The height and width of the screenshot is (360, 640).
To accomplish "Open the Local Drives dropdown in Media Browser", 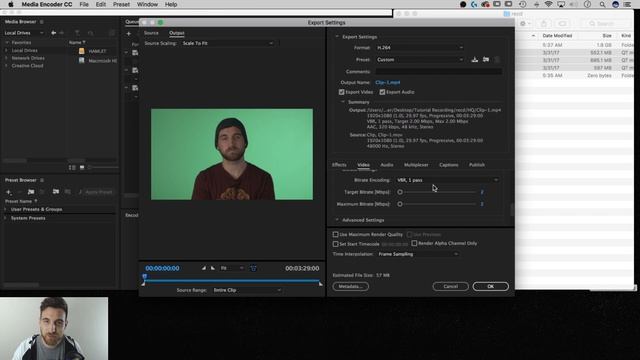I will (24, 33).
